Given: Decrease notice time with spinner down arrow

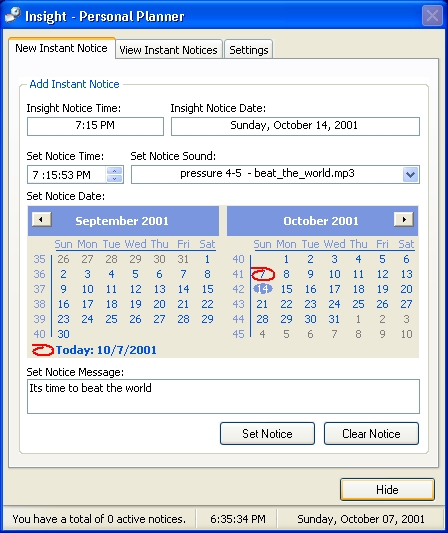Looking at the screenshot, I should point(115,178).
